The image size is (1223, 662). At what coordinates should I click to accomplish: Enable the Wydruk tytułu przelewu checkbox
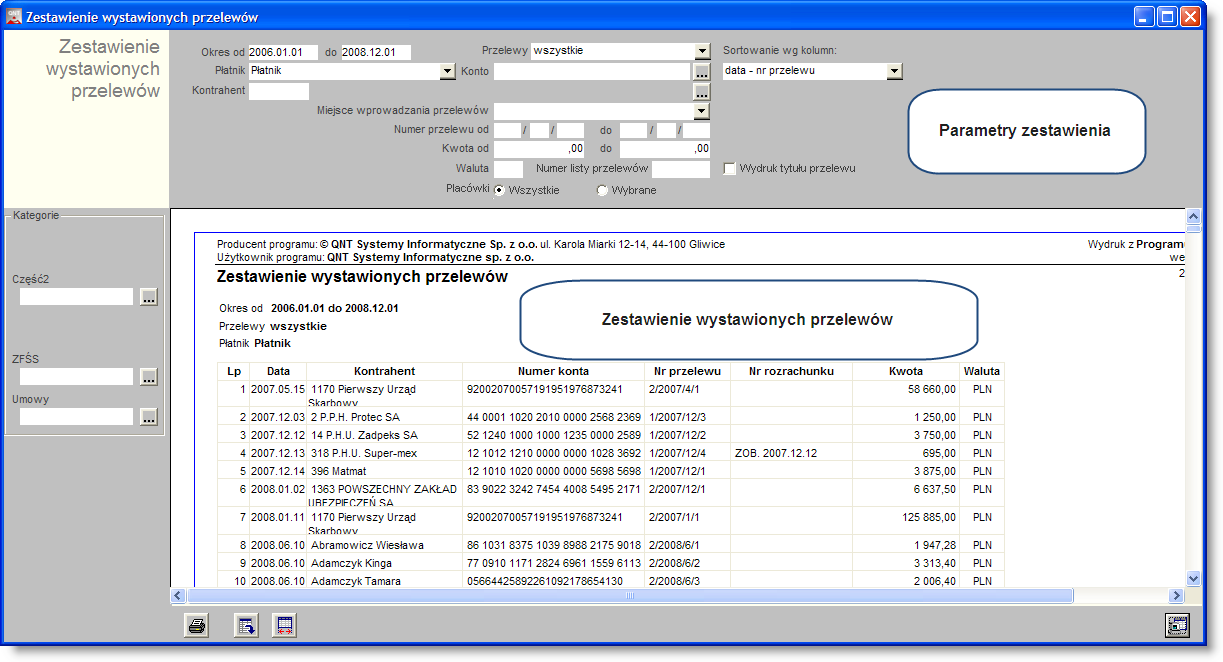(x=730, y=169)
